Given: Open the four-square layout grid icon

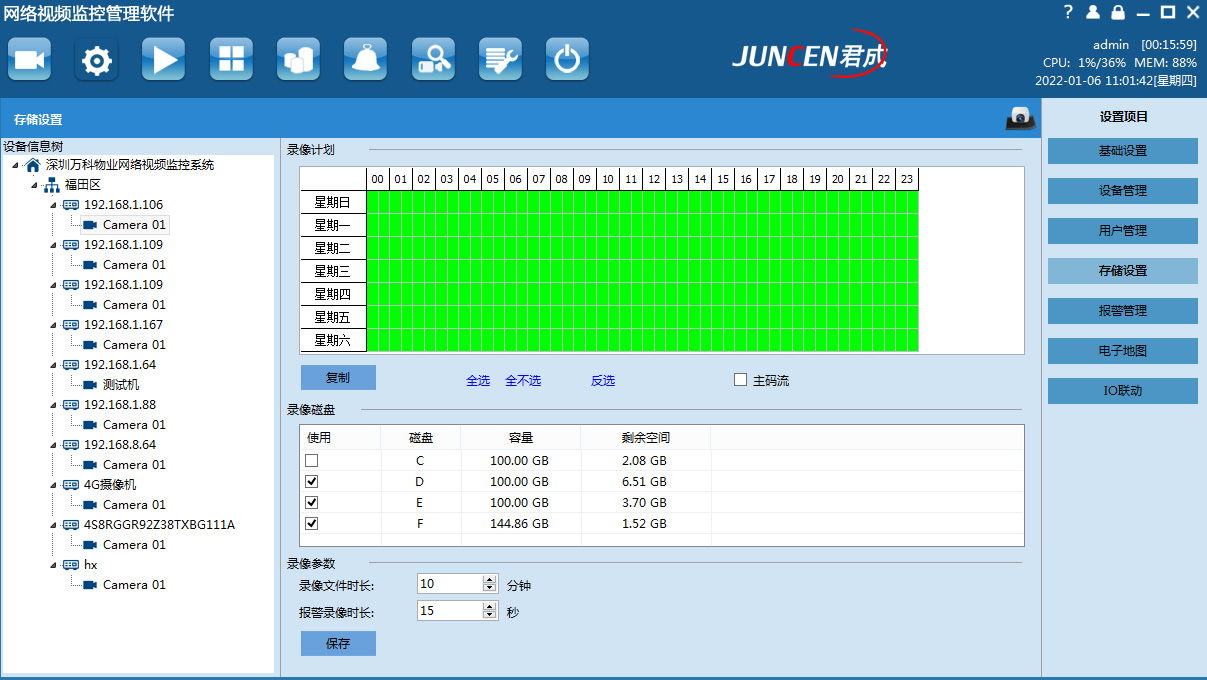Looking at the screenshot, I should pos(231,60).
